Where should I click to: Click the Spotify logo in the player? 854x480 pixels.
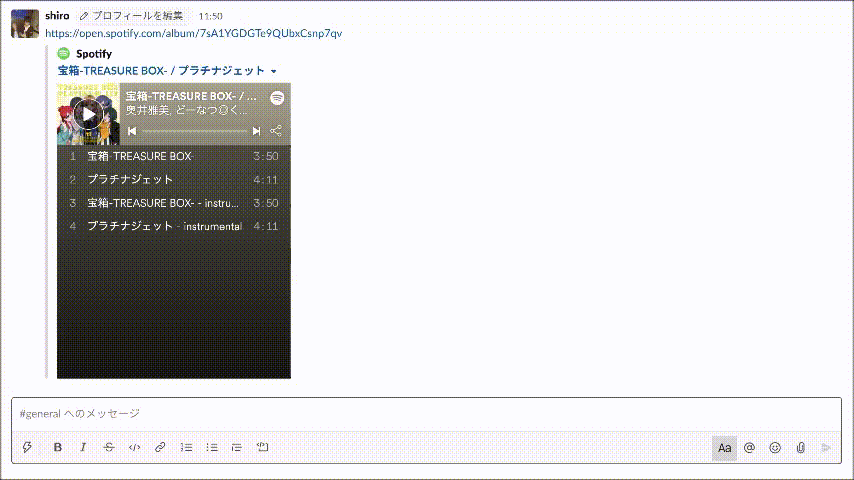click(x=277, y=98)
